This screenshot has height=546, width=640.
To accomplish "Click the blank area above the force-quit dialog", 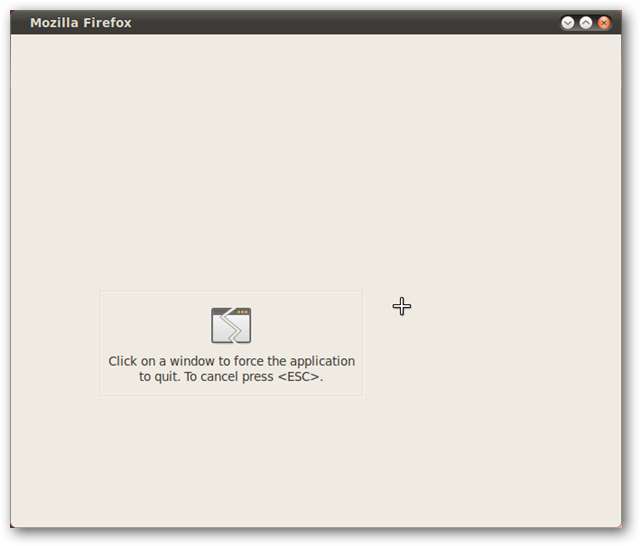I will (x=231, y=163).
